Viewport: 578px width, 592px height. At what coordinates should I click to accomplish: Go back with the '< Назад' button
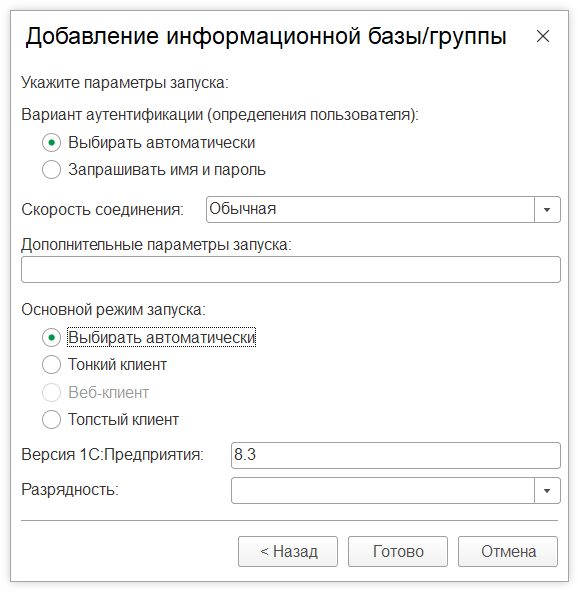(x=288, y=552)
